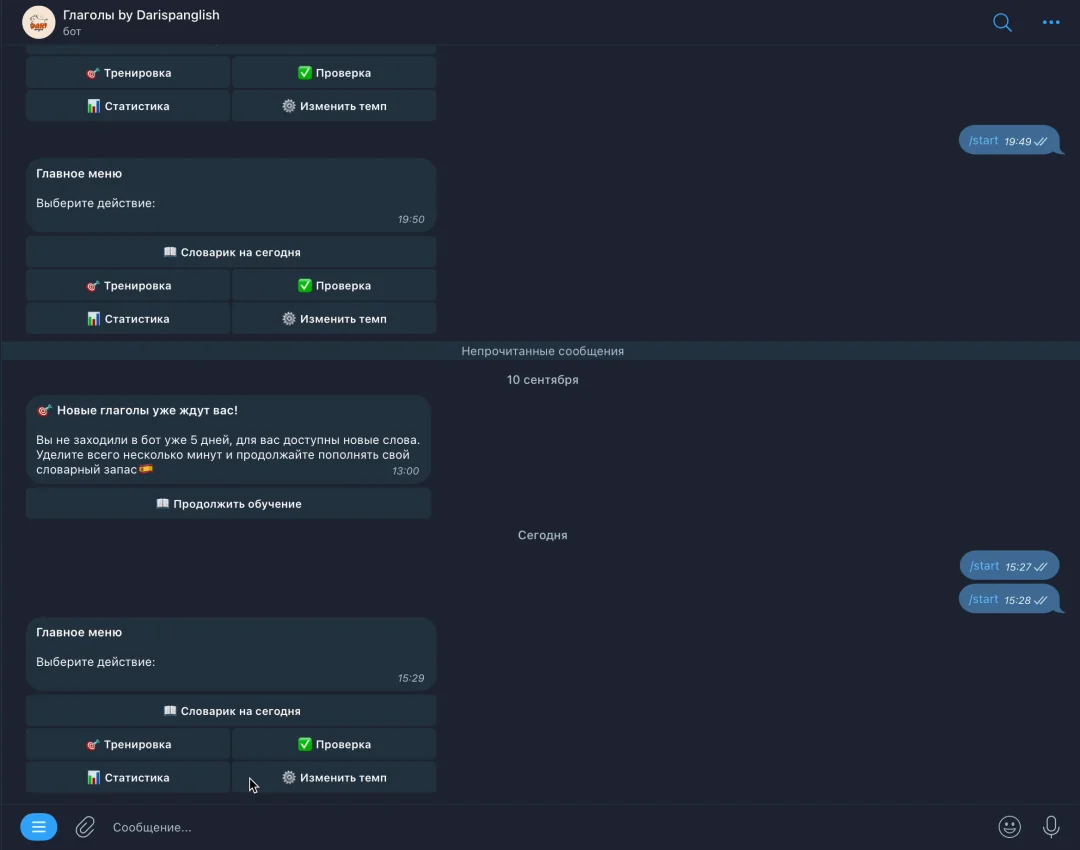Tap 'Изменить темп' under the 19:50 main menu

(334, 319)
